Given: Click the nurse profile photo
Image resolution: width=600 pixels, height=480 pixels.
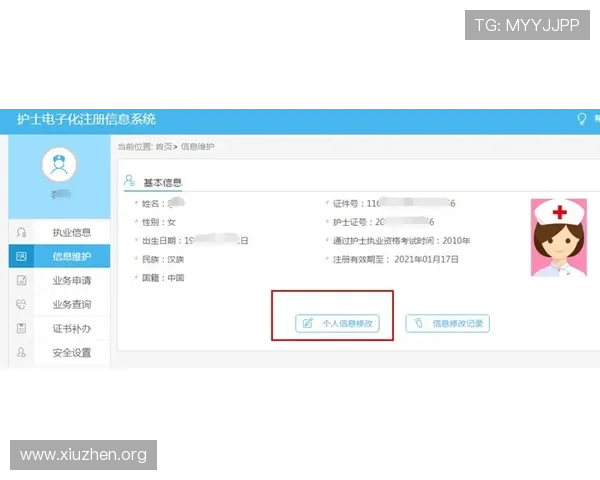Looking at the screenshot, I should 559,237.
